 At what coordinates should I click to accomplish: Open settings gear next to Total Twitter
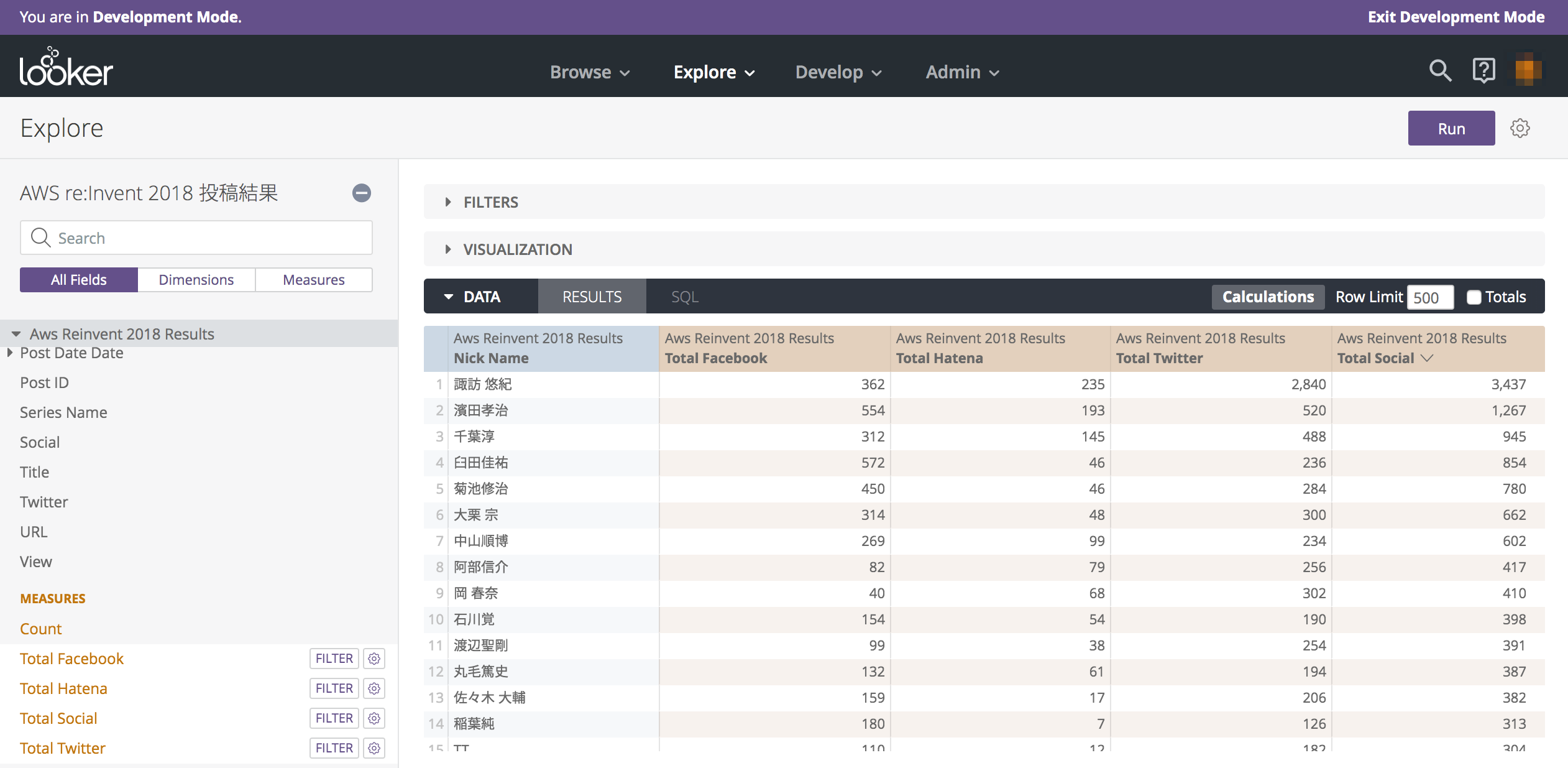click(374, 747)
